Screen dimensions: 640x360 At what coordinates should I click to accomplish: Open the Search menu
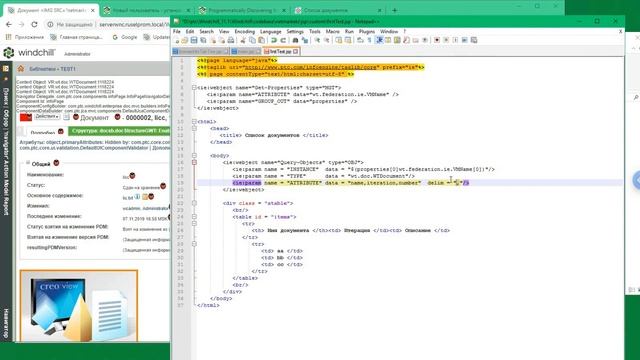point(207,31)
